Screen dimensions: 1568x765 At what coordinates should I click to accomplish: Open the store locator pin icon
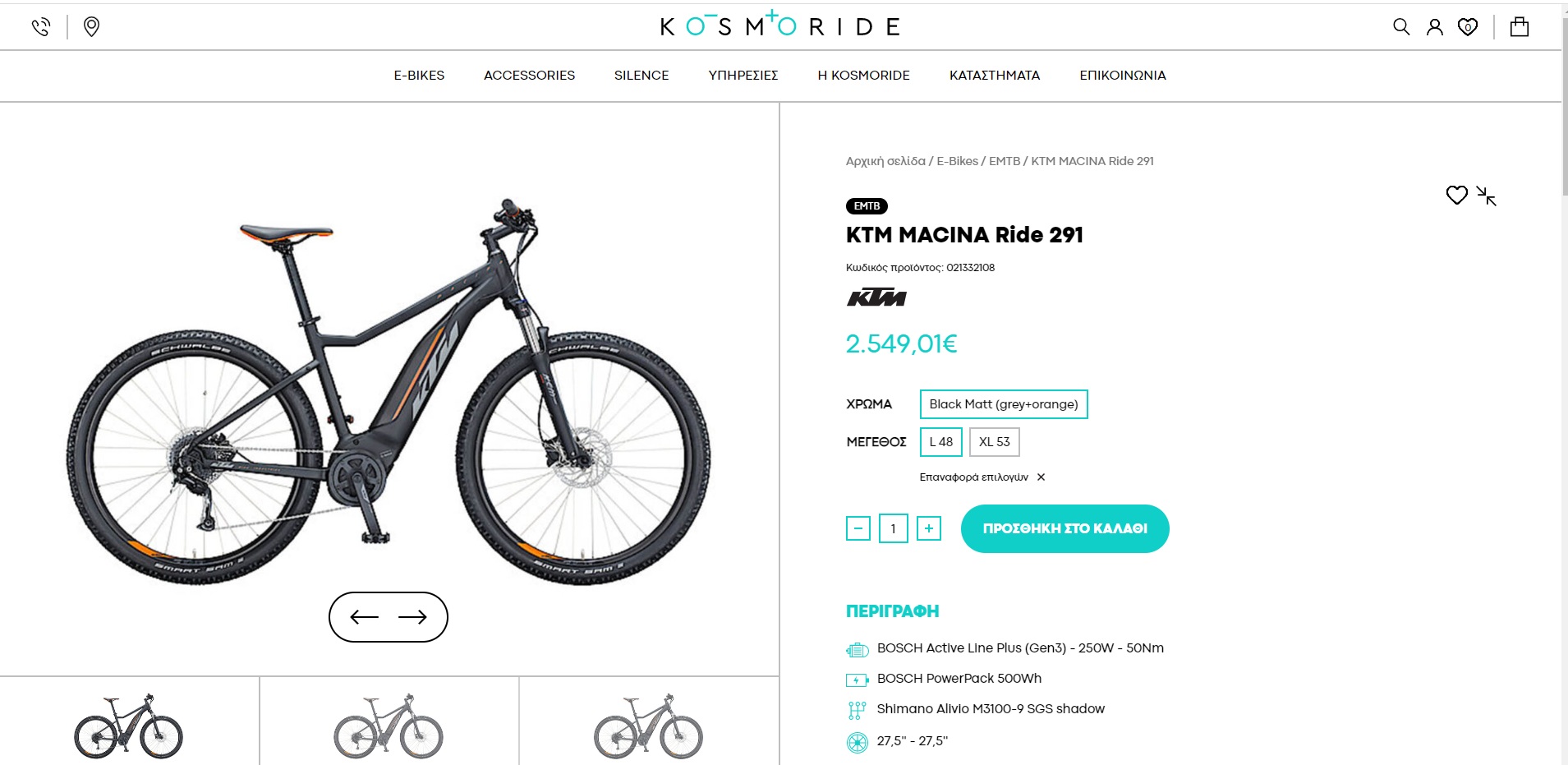(92, 27)
